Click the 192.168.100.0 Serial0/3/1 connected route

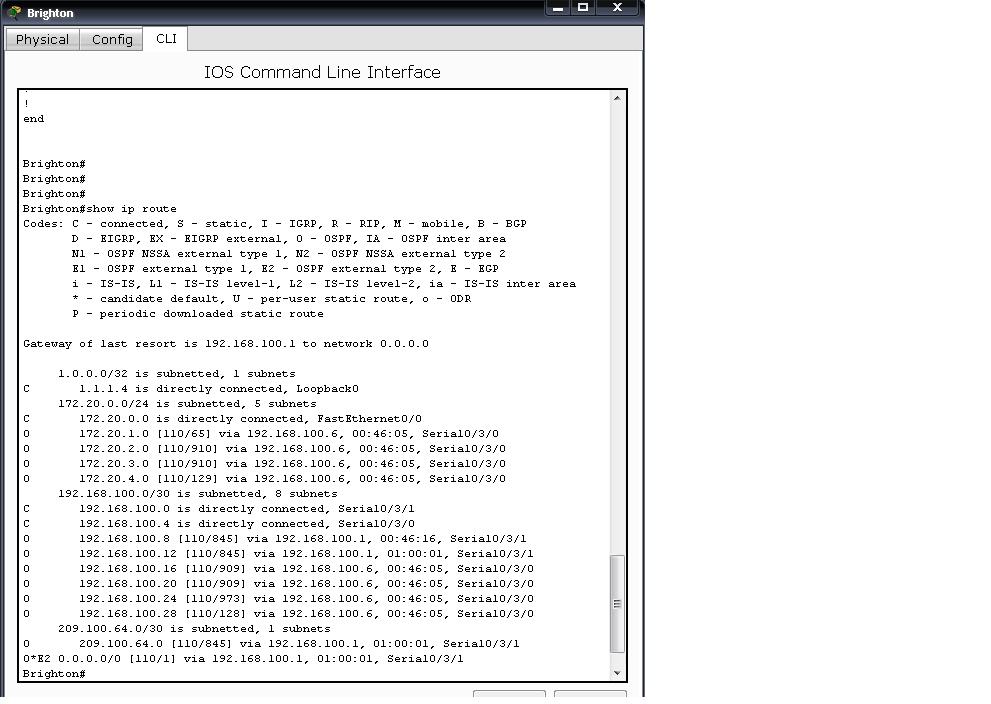click(219, 509)
